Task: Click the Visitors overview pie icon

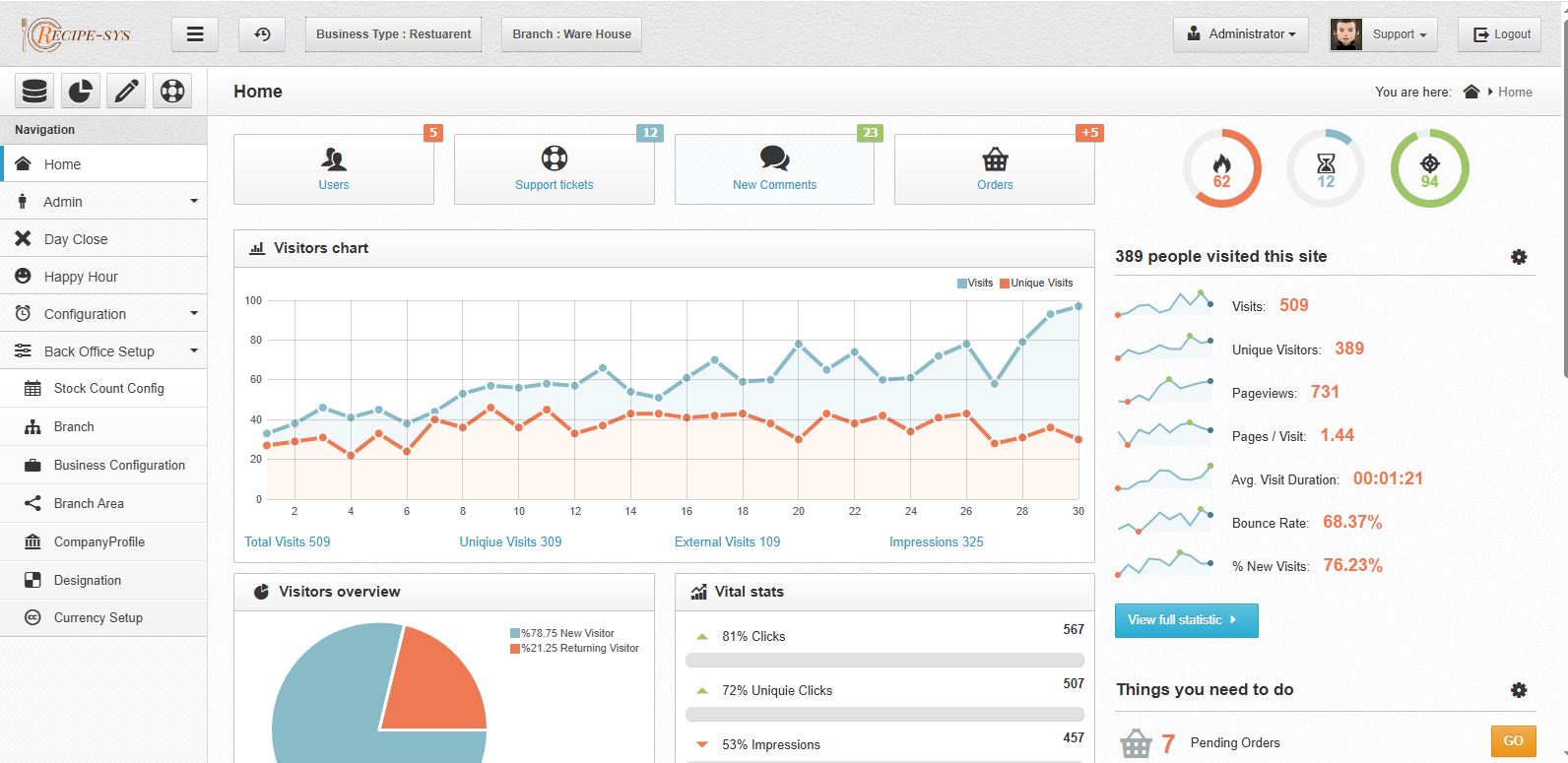Action: click(261, 592)
